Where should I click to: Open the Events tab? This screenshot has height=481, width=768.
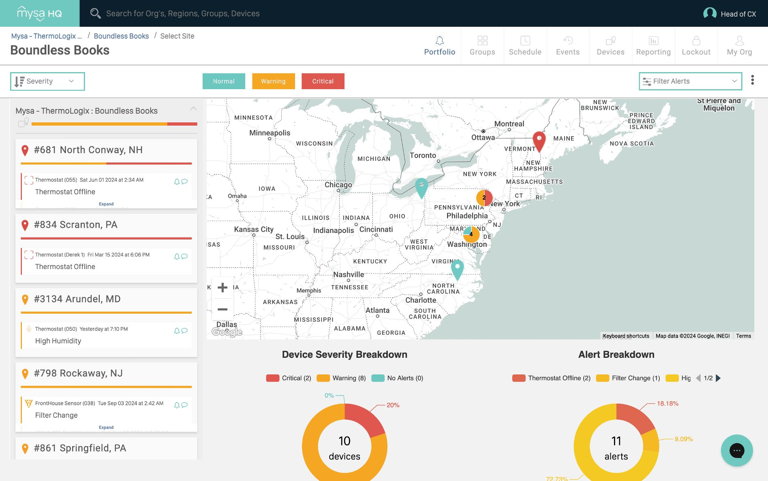[567, 46]
